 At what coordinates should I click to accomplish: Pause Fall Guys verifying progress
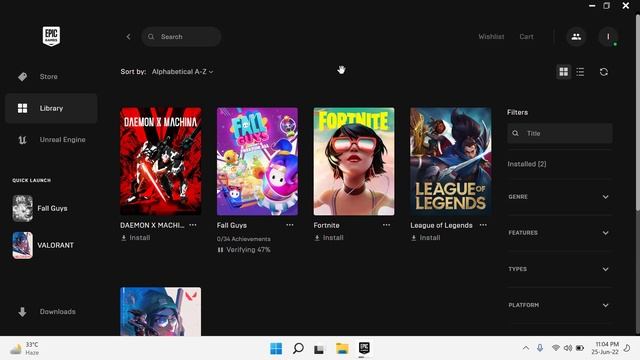tap(220, 250)
